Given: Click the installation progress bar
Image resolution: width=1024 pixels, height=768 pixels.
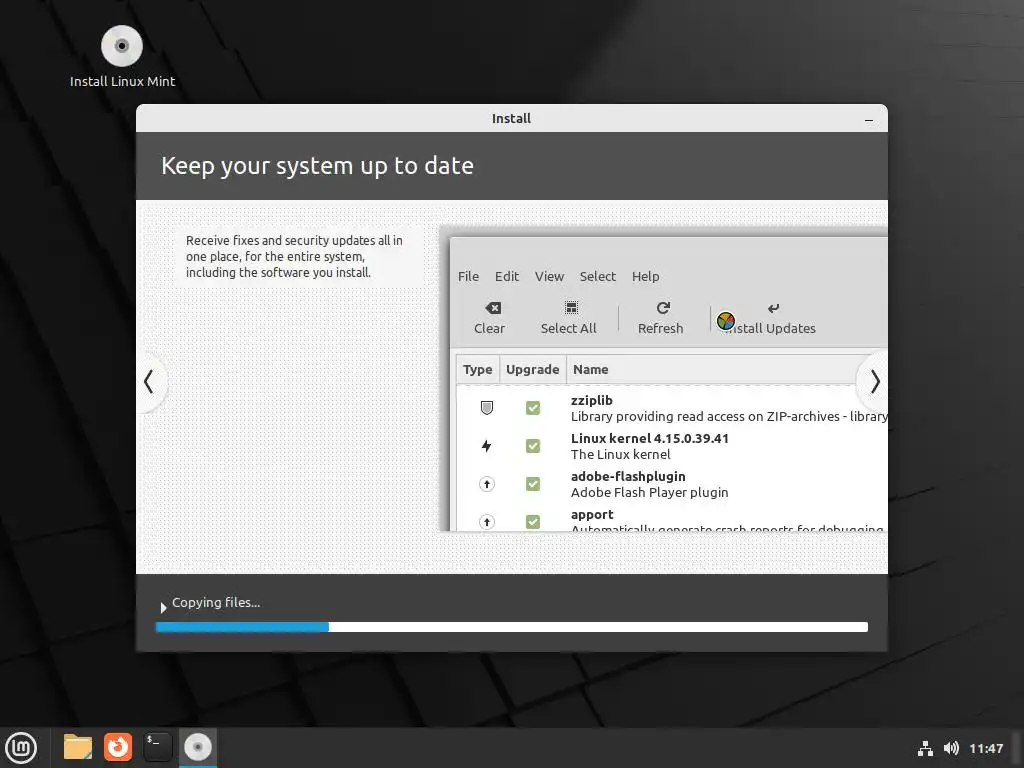Looking at the screenshot, I should (x=511, y=627).
